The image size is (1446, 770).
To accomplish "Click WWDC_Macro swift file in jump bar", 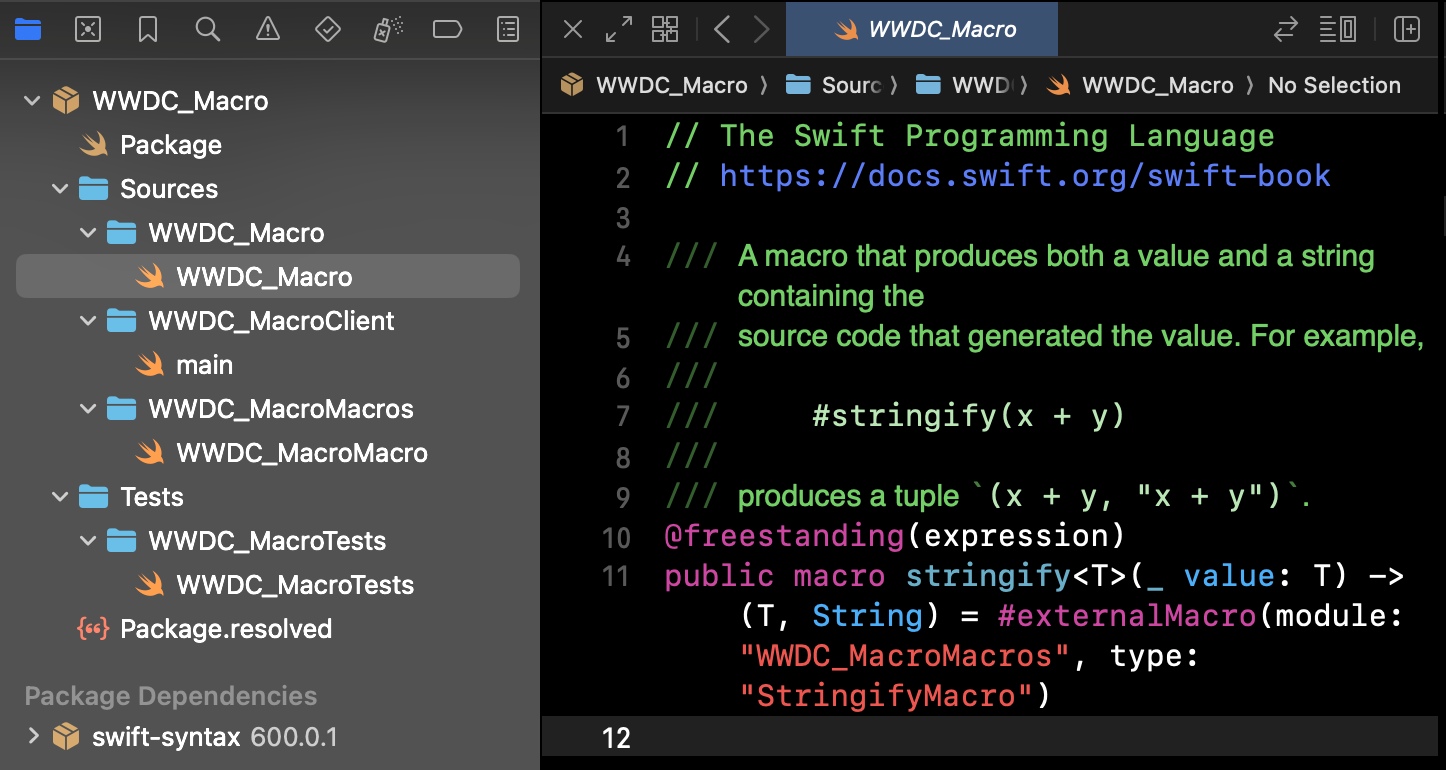I will (x=1139, y=85).
